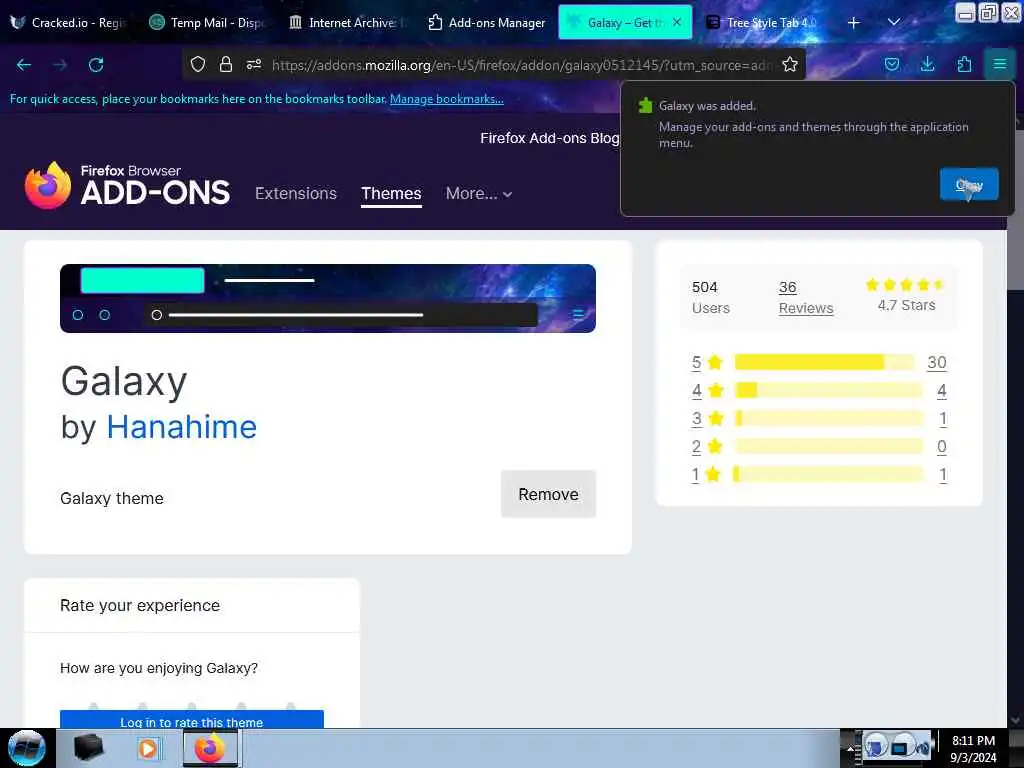Viewport: 1024px width, 768px height.
Task: Filter reviews by 5 stars row
Action: tap(819, 362)
